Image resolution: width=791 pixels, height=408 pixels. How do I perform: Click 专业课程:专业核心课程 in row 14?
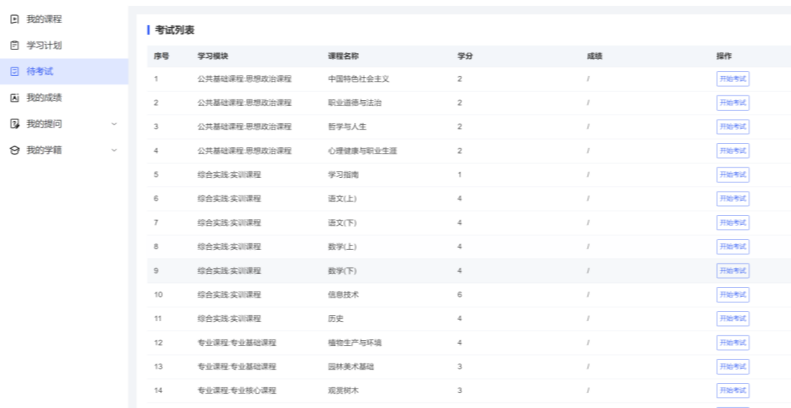(x=237, y=390)
